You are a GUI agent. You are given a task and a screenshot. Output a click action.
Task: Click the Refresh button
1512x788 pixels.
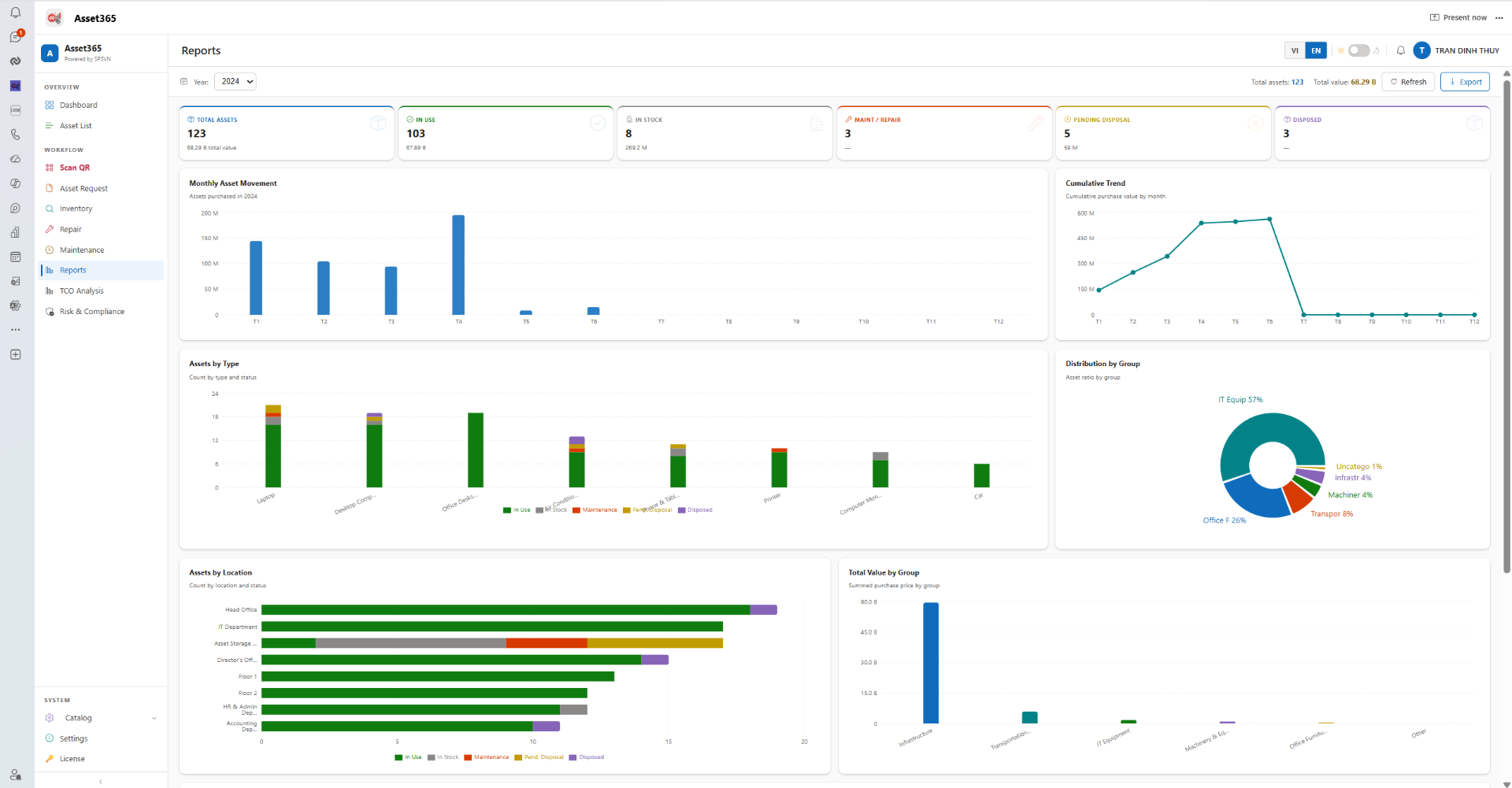tap(1408, 82)
